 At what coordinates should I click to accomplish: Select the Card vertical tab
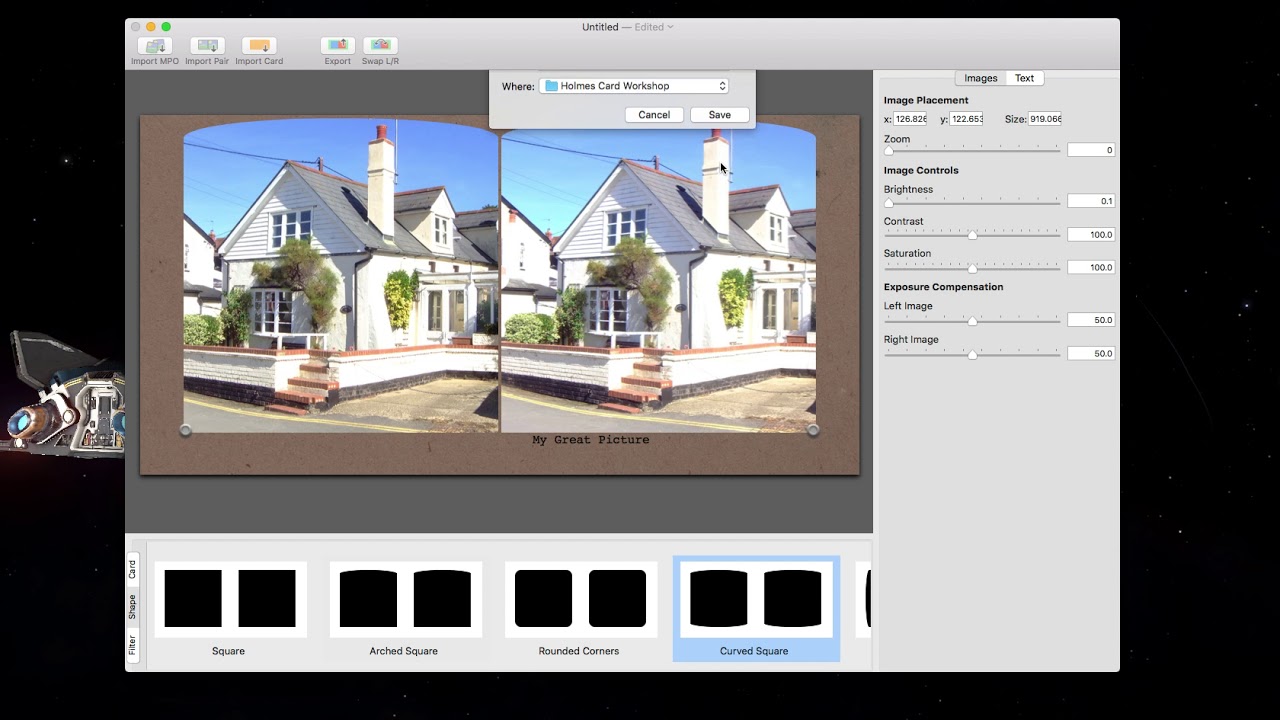[132, 569]
